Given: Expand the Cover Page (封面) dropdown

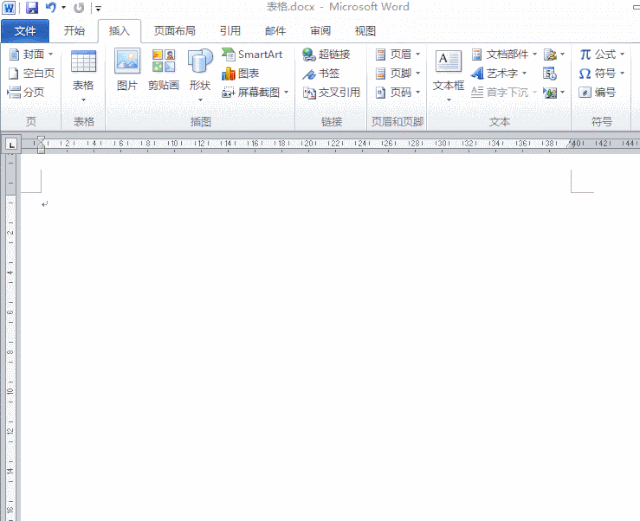Looking at the screenshot, I should coord(51,54).
